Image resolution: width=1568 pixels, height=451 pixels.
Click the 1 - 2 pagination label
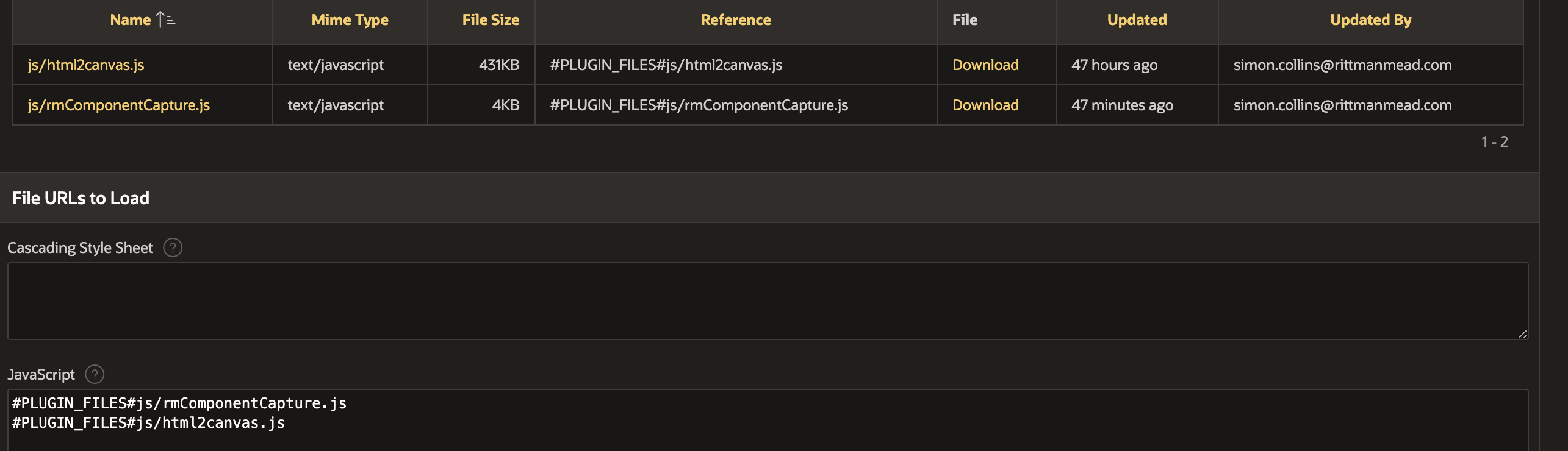click(1494, 141)
